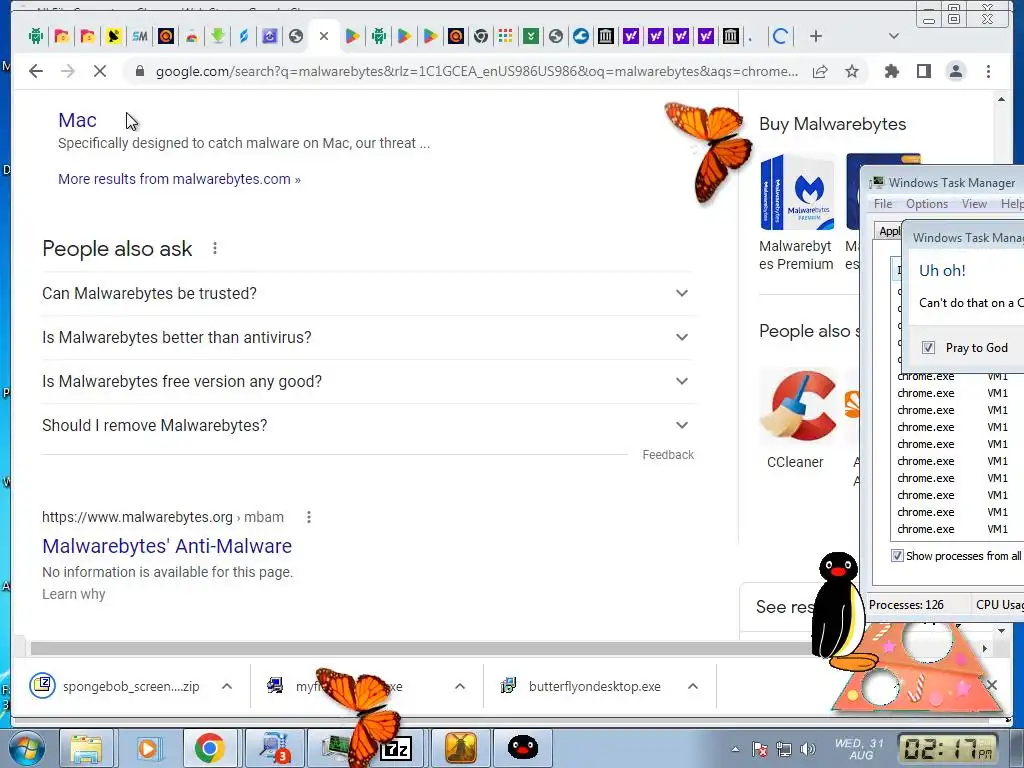Screen dimensions: 1024x768
Task: Open Task Manager's Options menu
Action: click(x=927, y=204)
